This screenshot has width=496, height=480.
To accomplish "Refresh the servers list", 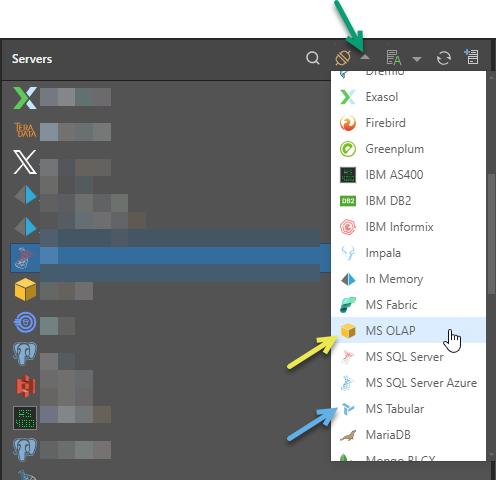I will point(444,58).
